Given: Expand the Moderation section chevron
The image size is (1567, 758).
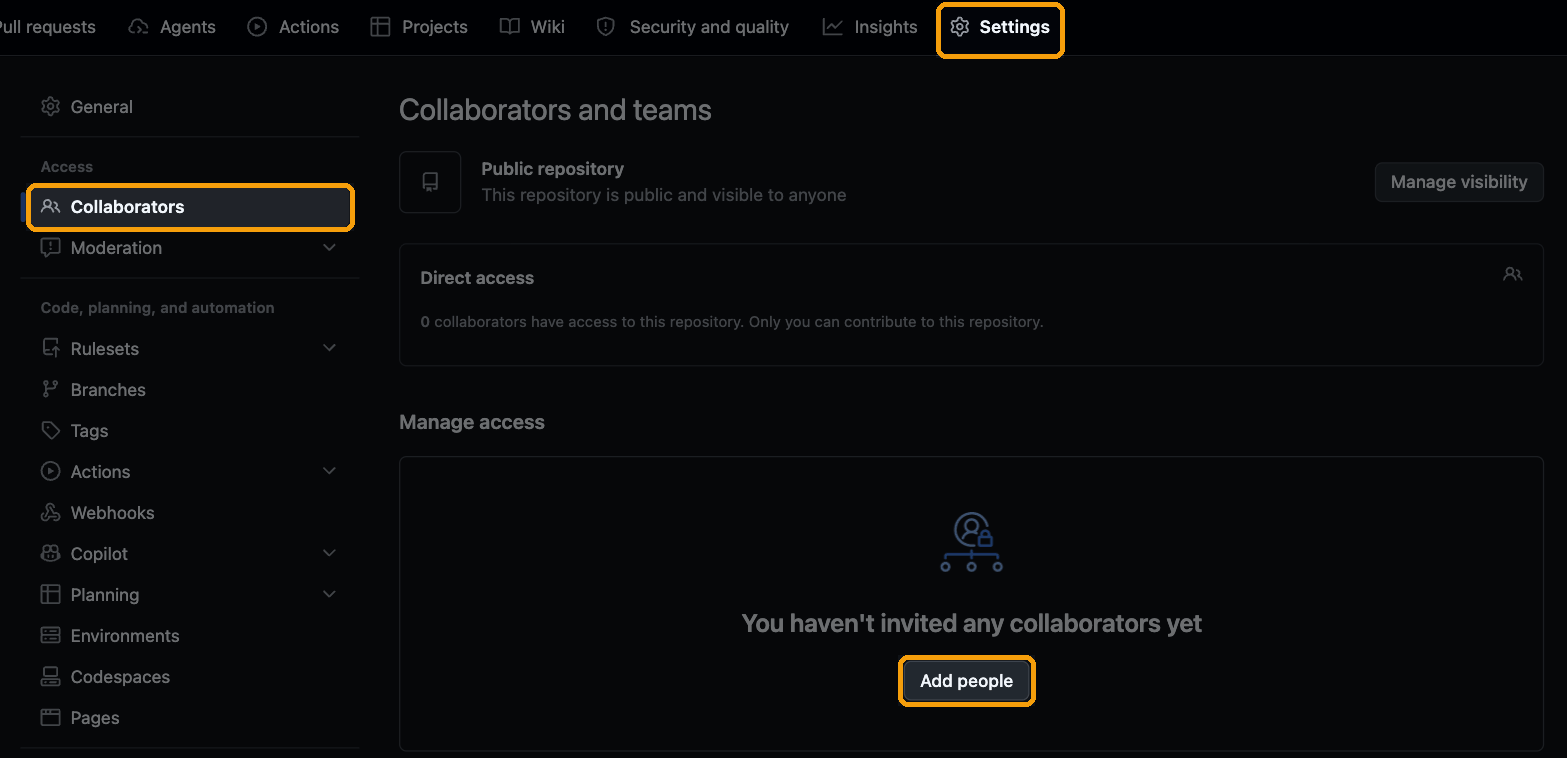Looking at the screenshot, I should [x=329, y=247].
